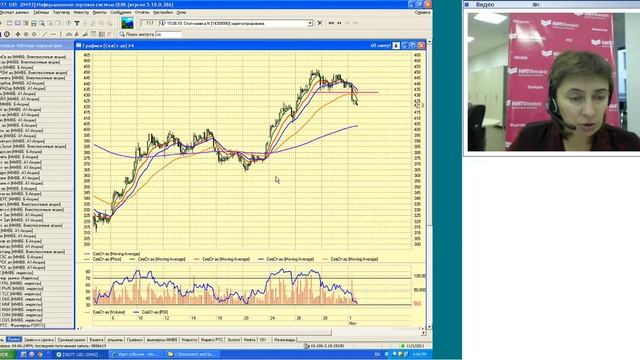Click the first window icon in top toolbar
This screenshot has width=640, height=360.
coord(9,23)
